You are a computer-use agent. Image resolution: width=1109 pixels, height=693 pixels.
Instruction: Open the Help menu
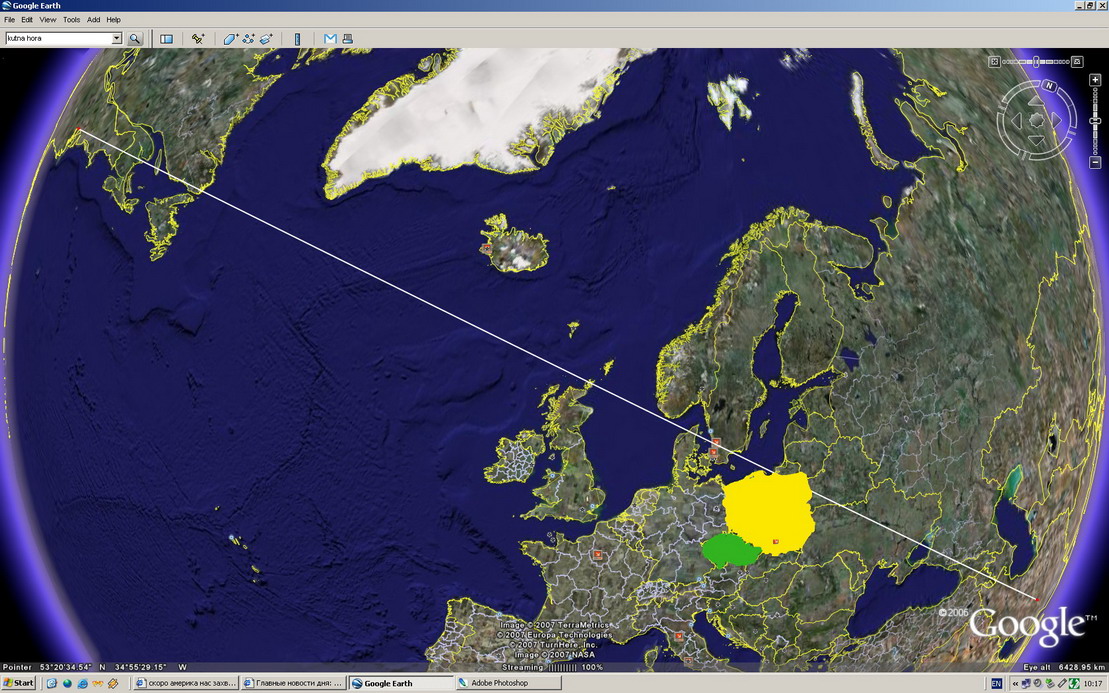[113, 20]
